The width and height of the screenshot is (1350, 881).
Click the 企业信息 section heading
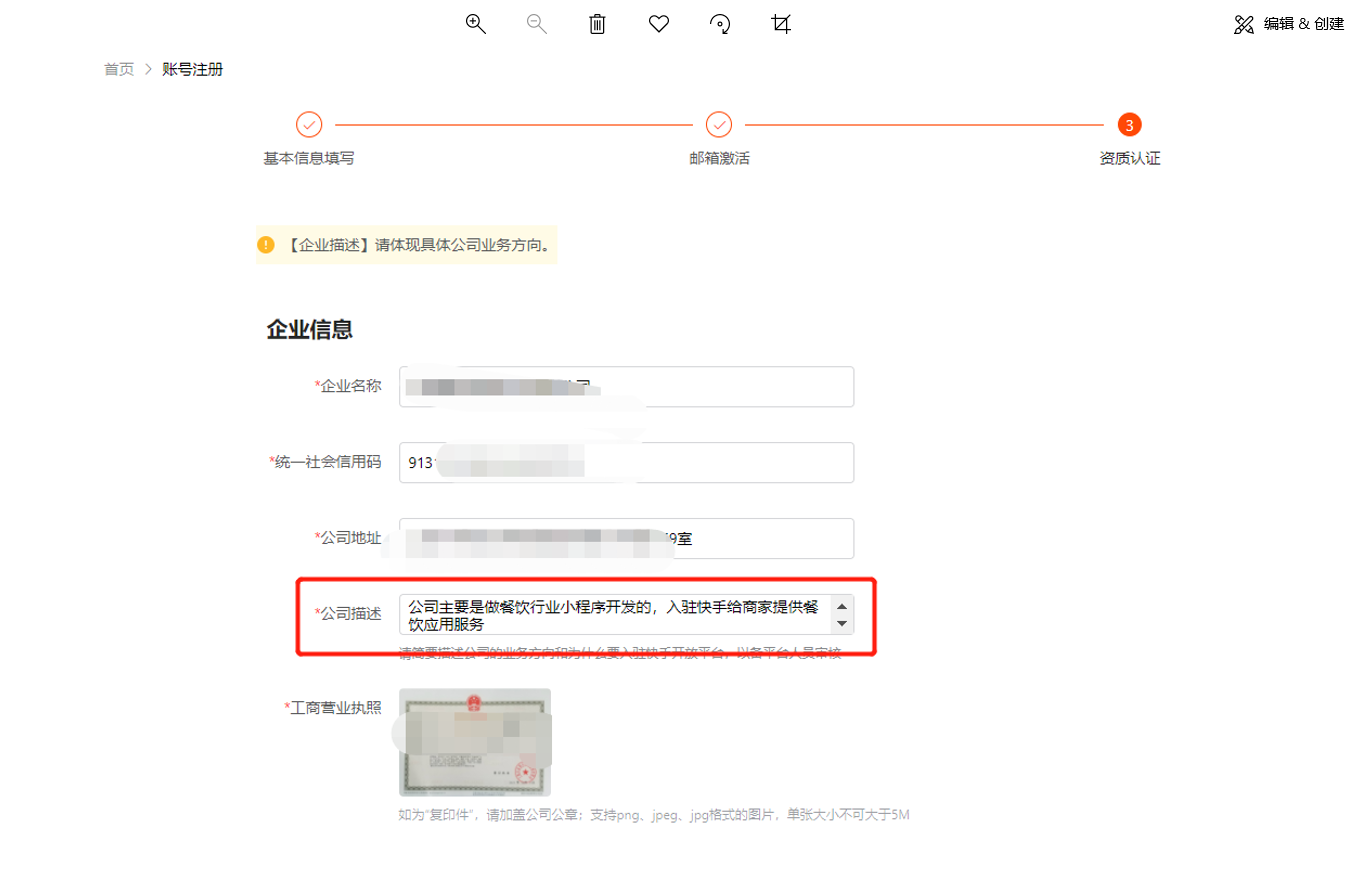click(x=309, y=330)
